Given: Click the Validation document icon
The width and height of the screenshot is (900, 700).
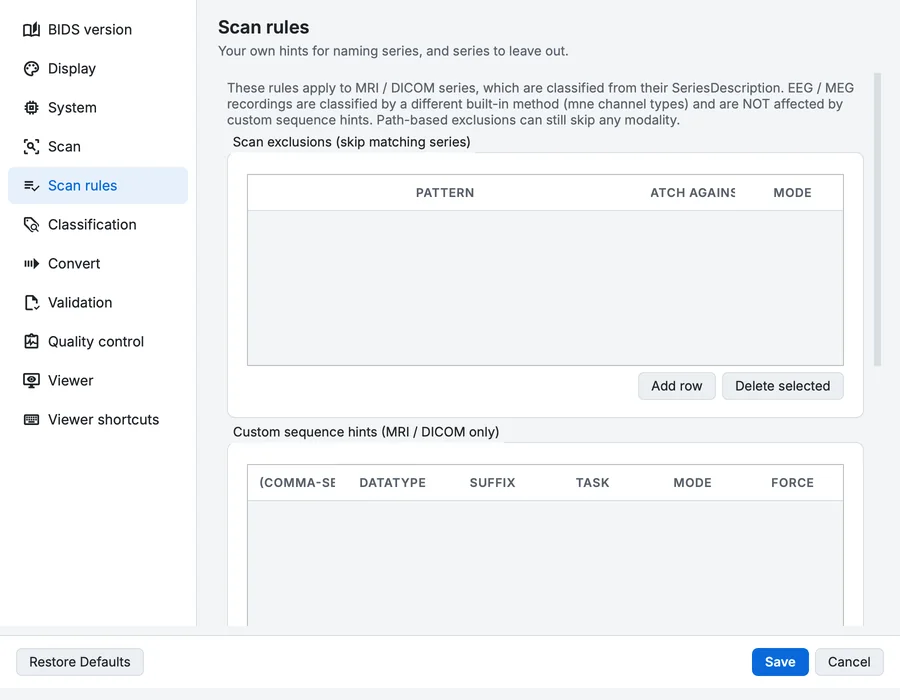Looking at the screenshot, I should coord(32,302).
